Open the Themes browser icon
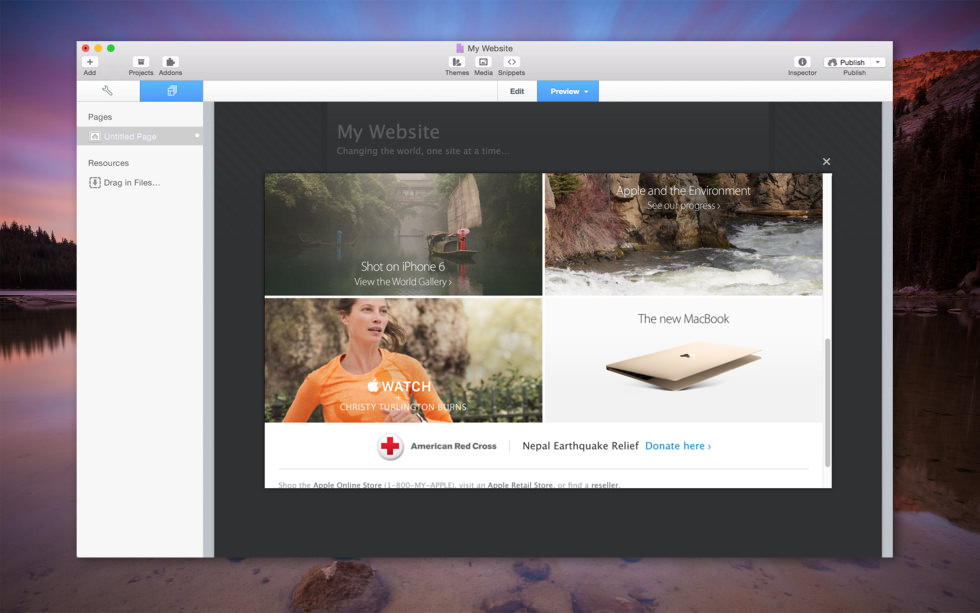Image resolution: width=980 pixels, height=613 pixels. tap(457, 62)
